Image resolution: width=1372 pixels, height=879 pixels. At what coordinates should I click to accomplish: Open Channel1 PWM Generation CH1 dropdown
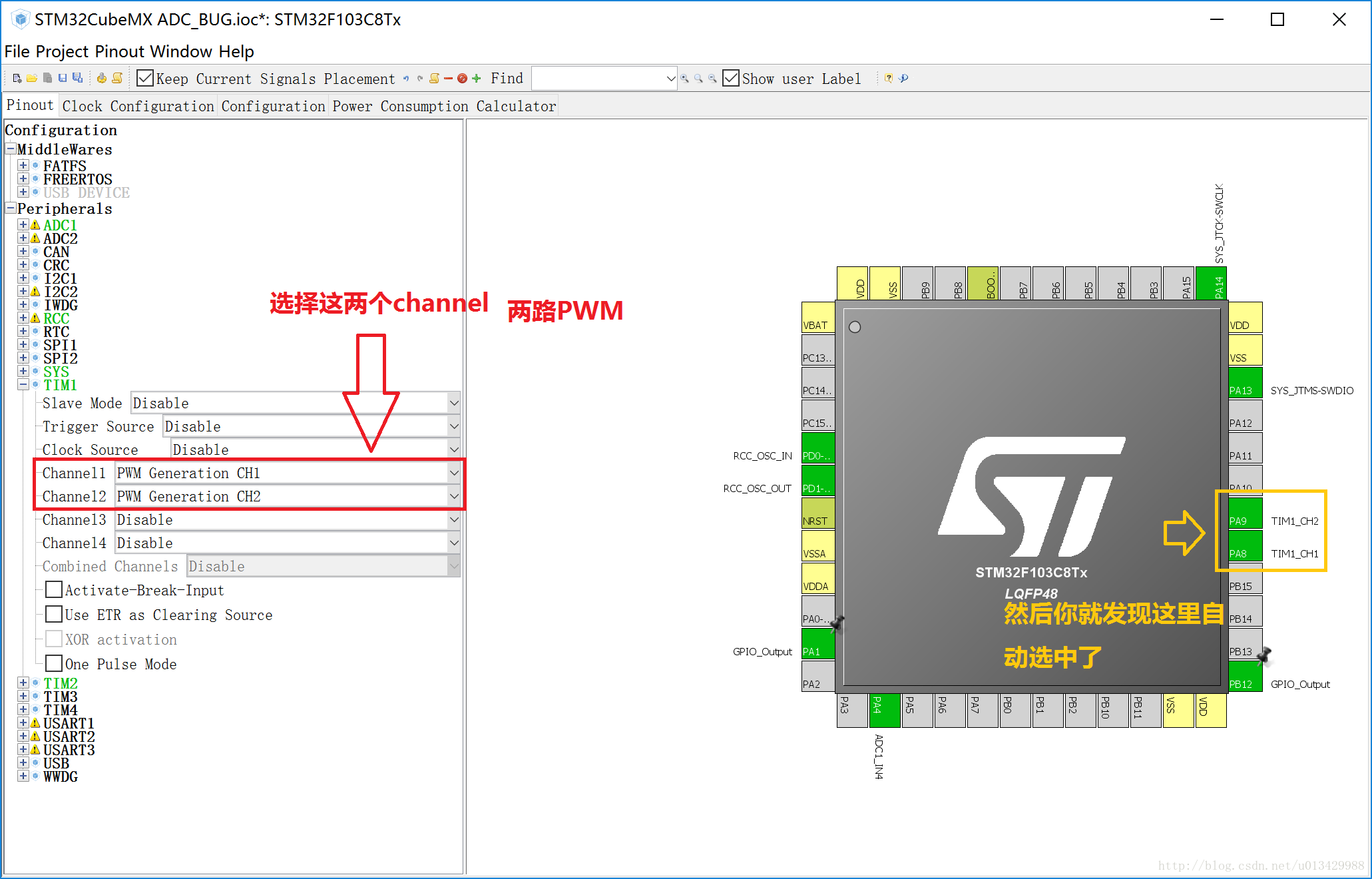[453, 473]
